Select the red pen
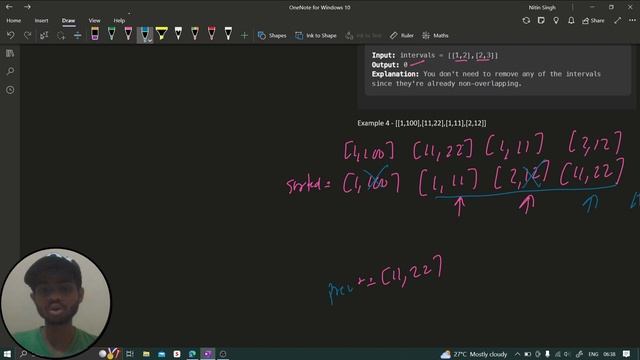The height and width of the screenshot is (360, 640). click(211, 34)
